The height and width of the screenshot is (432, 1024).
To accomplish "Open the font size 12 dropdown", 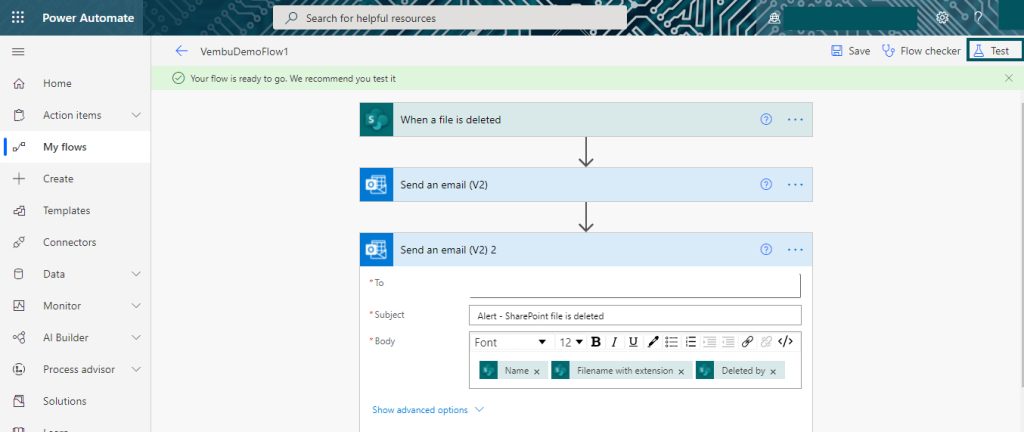I will [571, 343].
